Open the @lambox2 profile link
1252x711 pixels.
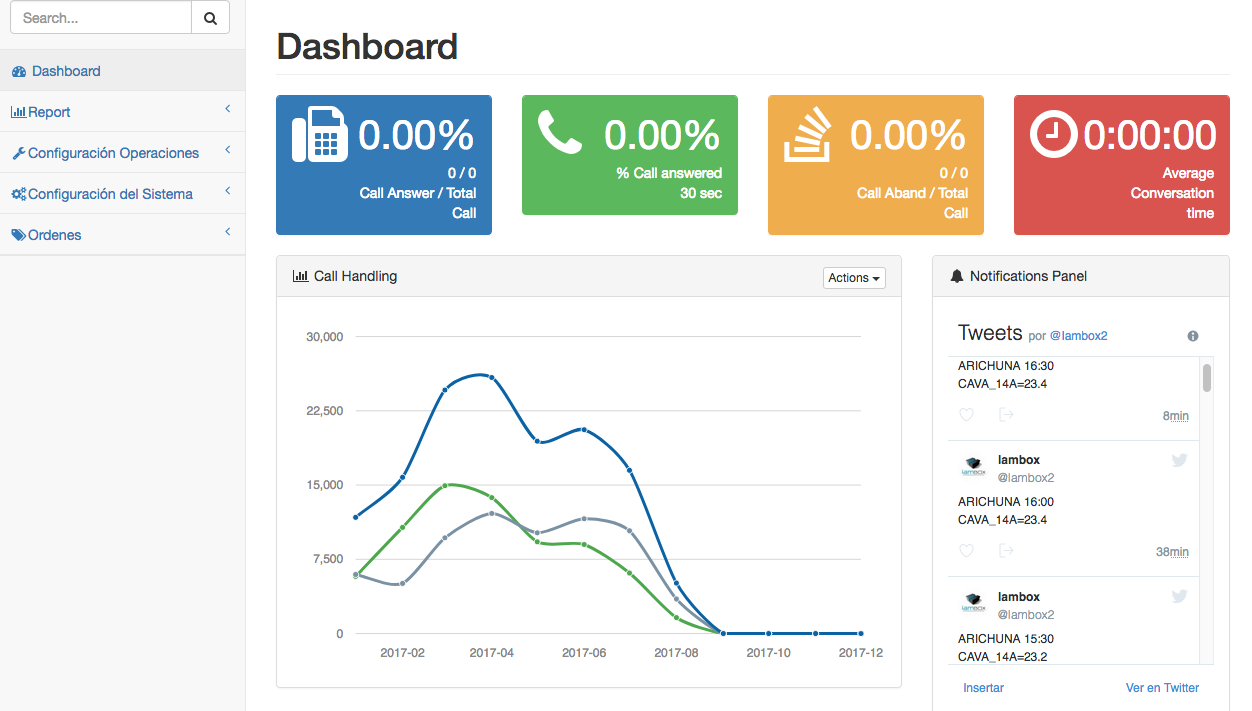(x=1078, y=336)
